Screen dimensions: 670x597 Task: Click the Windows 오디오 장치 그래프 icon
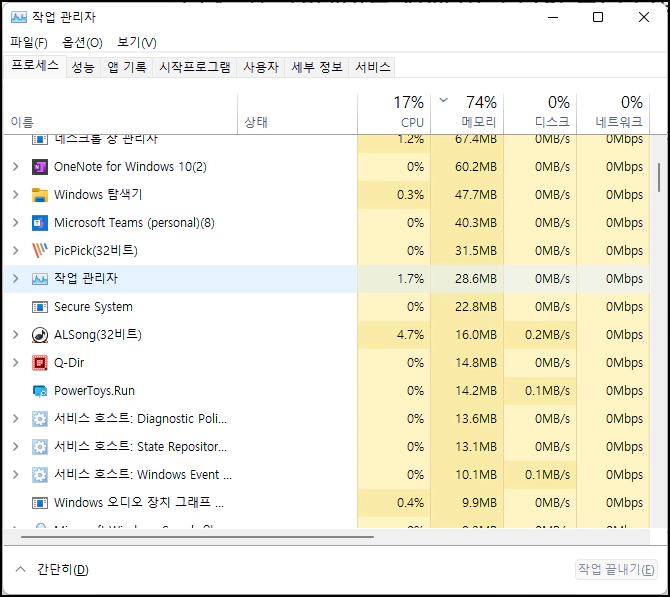[40, 503]
